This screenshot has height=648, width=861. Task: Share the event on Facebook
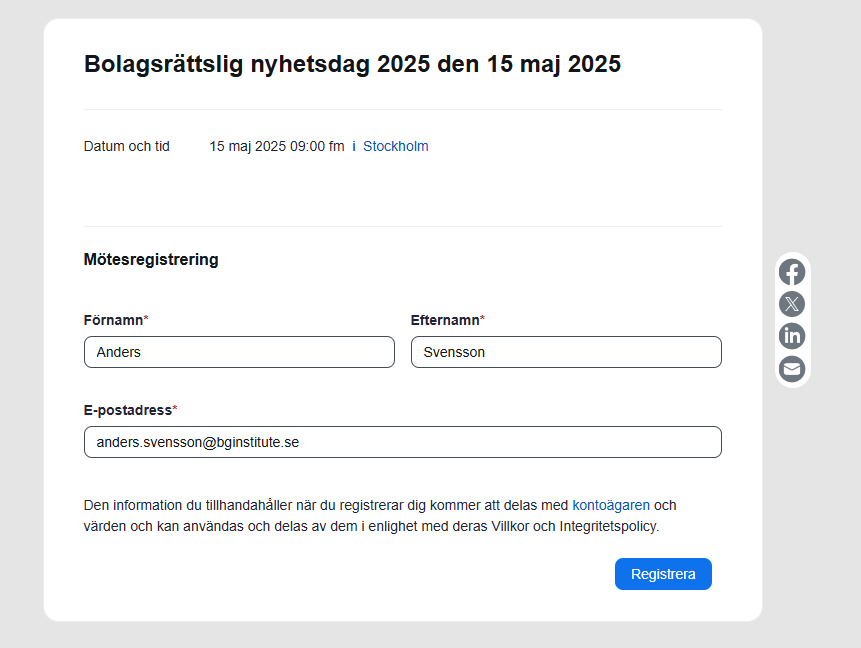(792, 272)
